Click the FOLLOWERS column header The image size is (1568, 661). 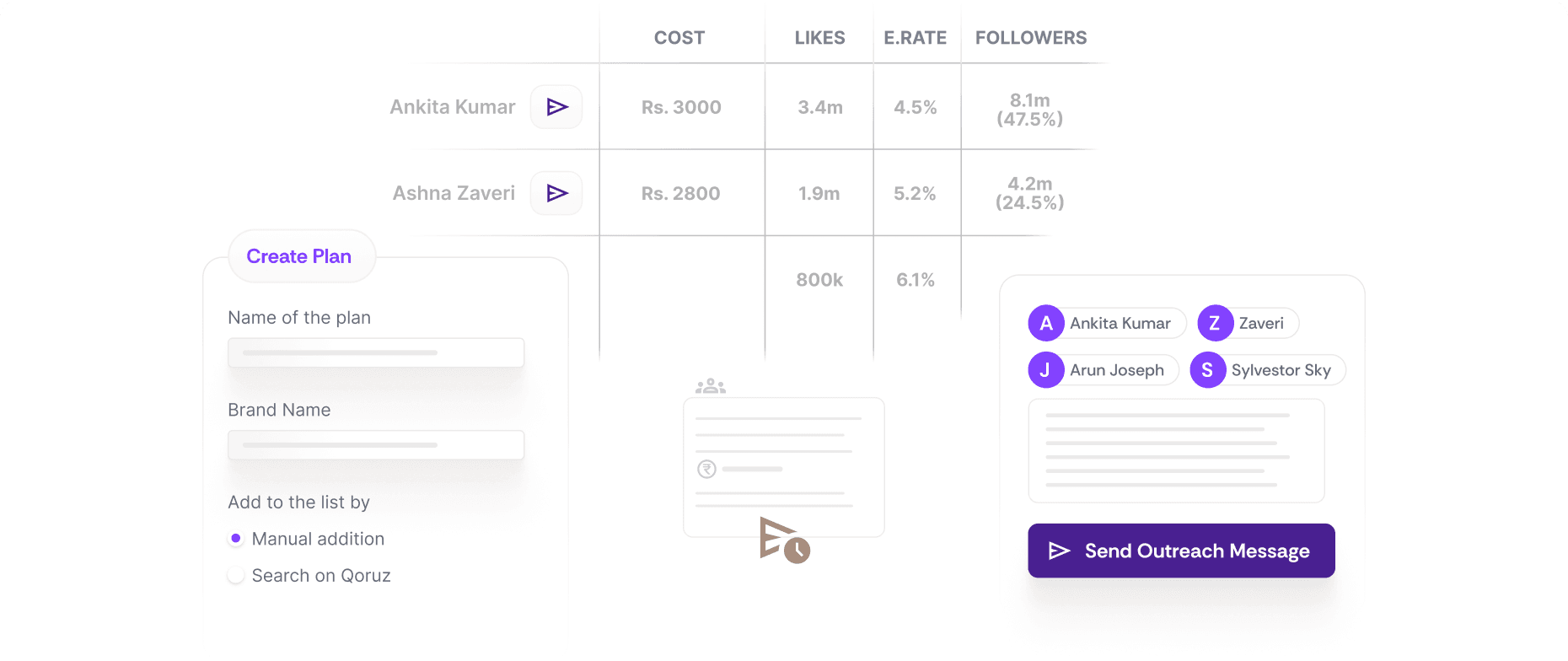(x=1031, y=38)
